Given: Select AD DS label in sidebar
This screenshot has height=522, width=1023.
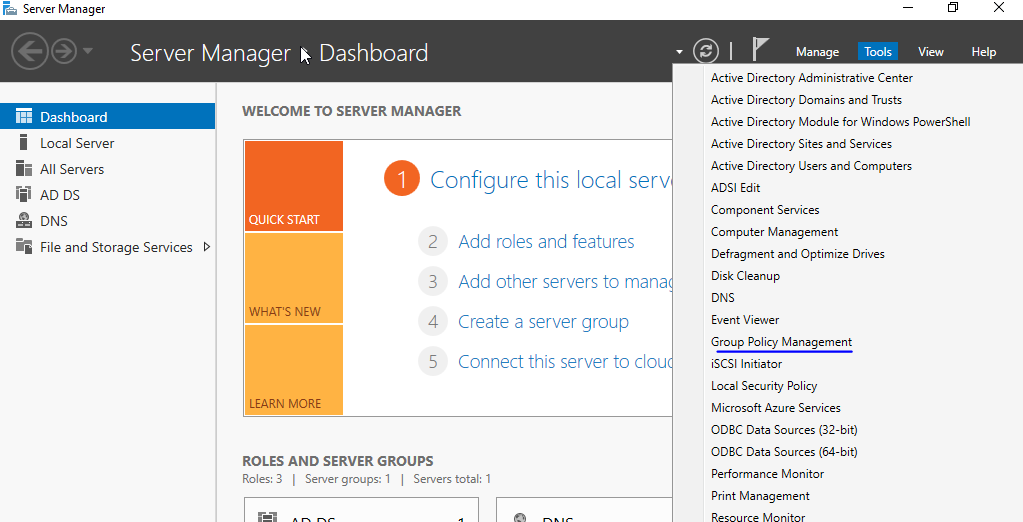Looking at the screenshot, I should [x=60, y=195].
